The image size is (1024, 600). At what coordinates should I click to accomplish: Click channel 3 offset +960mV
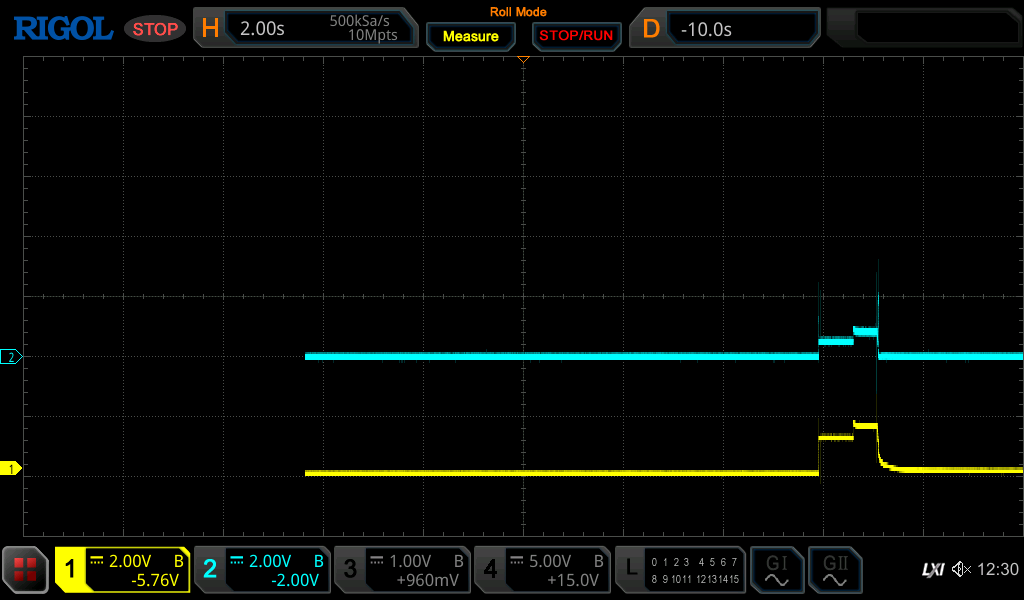[428, 580]
